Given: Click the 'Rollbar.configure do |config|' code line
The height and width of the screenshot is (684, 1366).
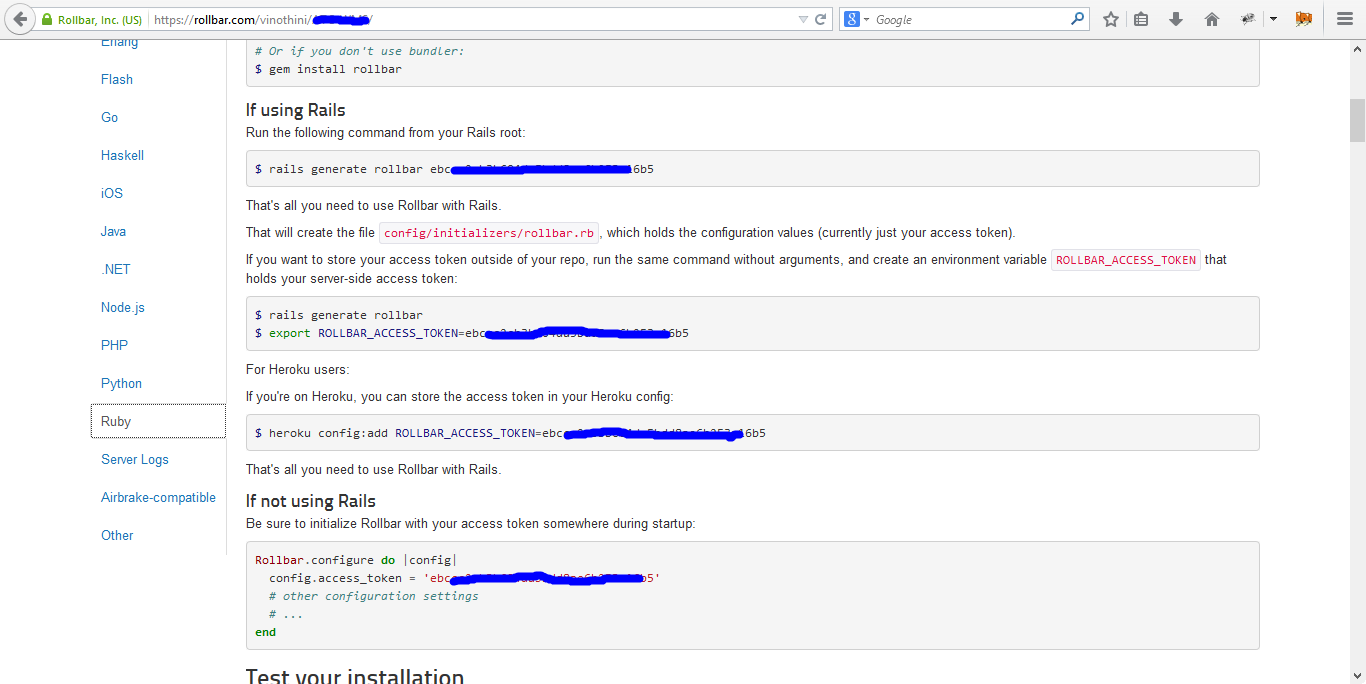Looking at the screenshot, I should point(356,560).
